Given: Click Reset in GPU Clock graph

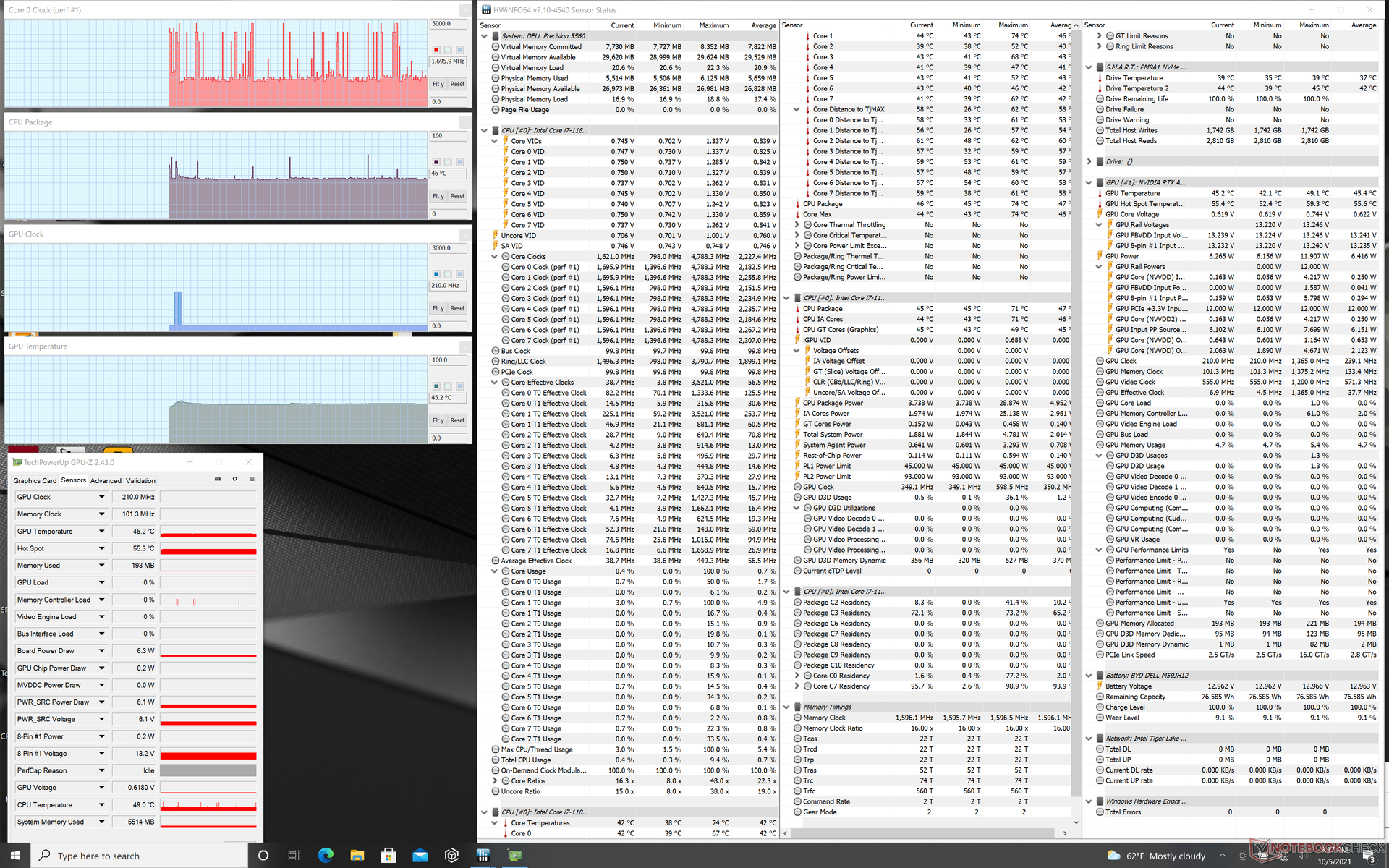Looking at the screenshot, I should pyautogui.click(x=457, y=308).
